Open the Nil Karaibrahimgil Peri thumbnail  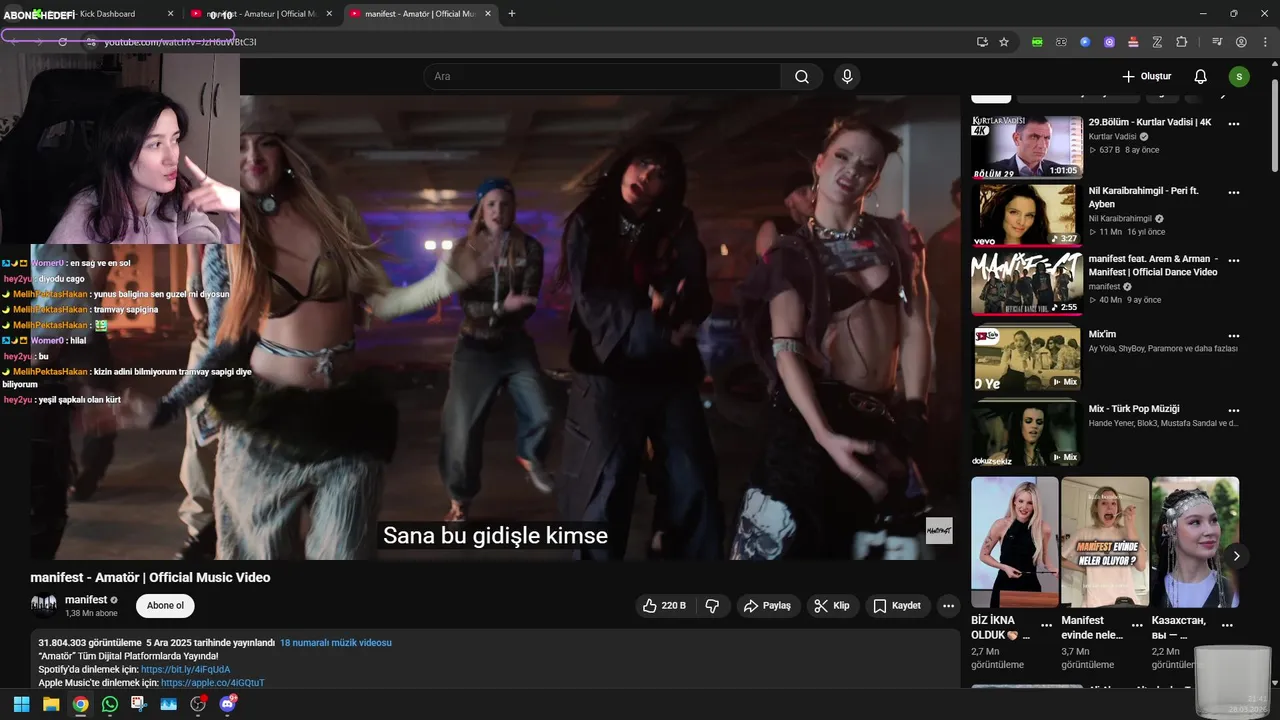tap(1026, 215)
